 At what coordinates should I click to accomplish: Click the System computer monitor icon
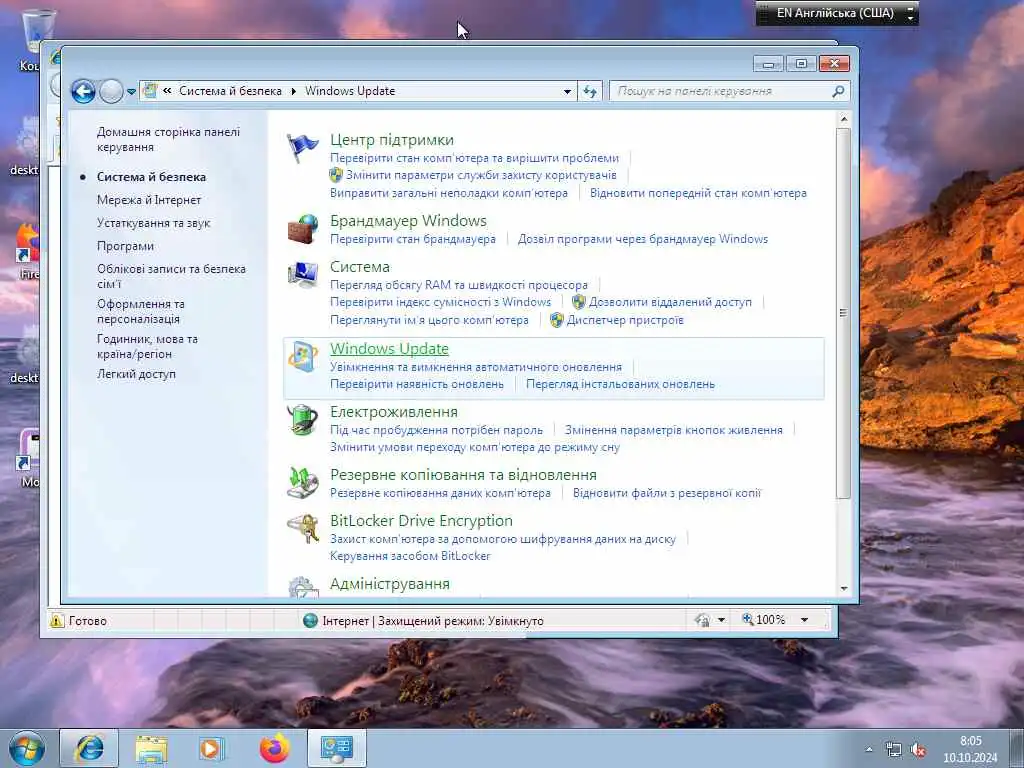click(x=302, y=275)
